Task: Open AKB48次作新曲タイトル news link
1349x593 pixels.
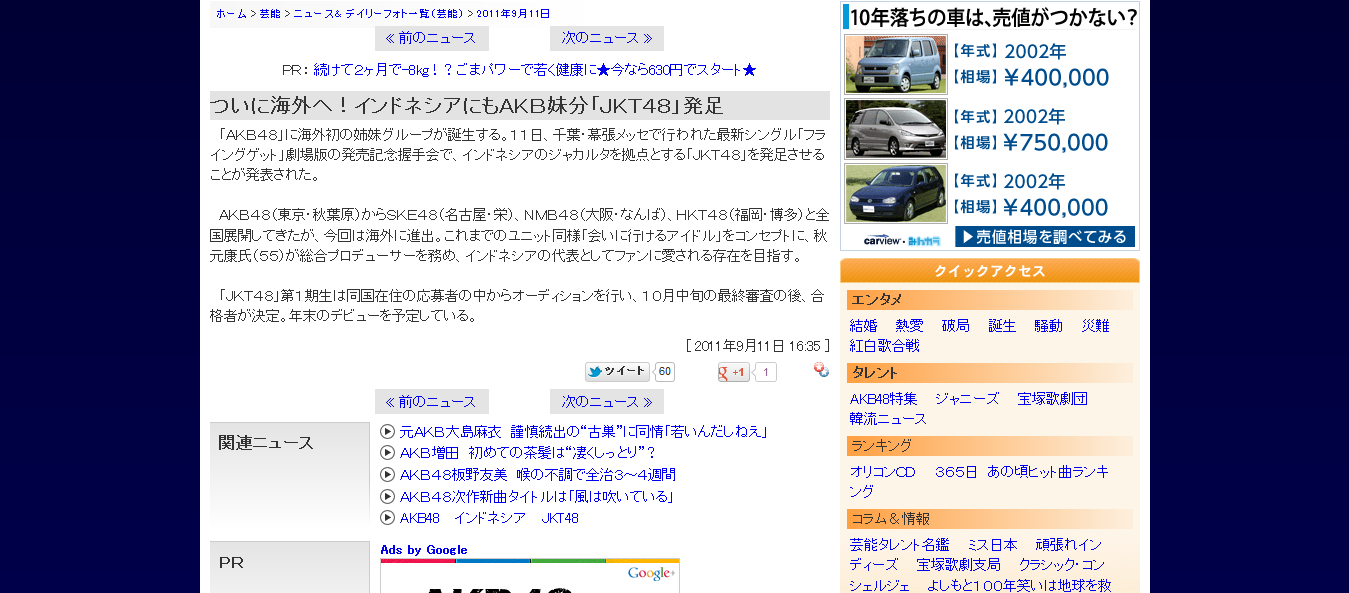Action: pyautogui.click(x=537, y=496)
